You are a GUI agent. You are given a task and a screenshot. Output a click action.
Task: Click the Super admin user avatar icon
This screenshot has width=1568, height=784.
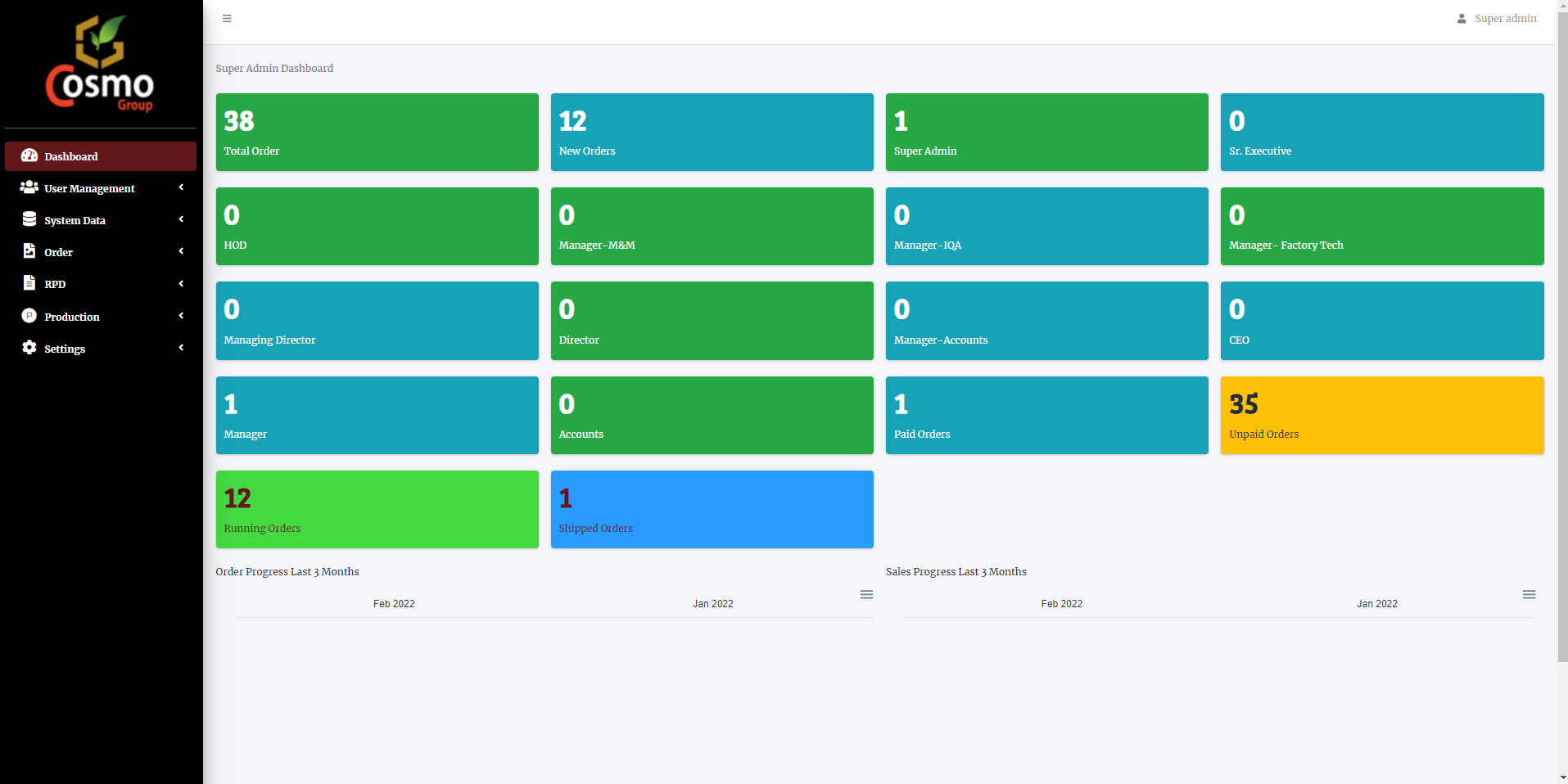click(x=1462, y=19)
